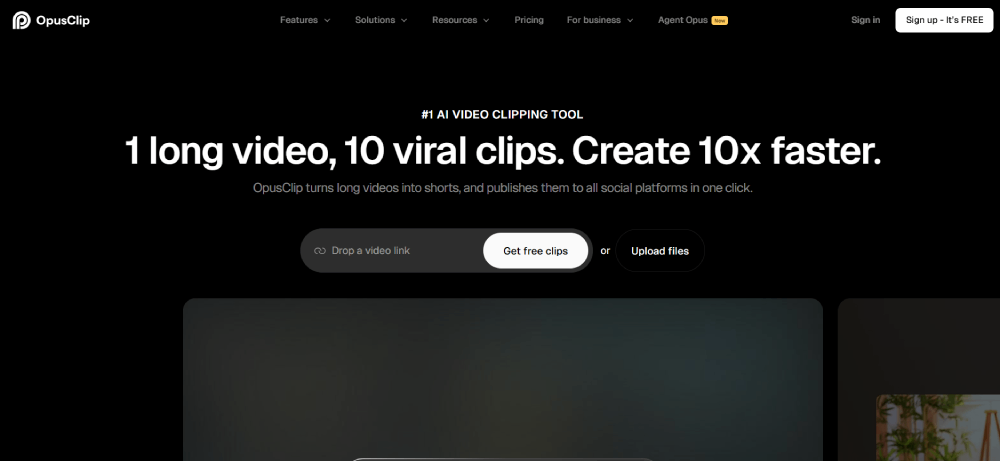Click the subtitle "OpusClip turns long videos into shorts"

tap(355, 188)
